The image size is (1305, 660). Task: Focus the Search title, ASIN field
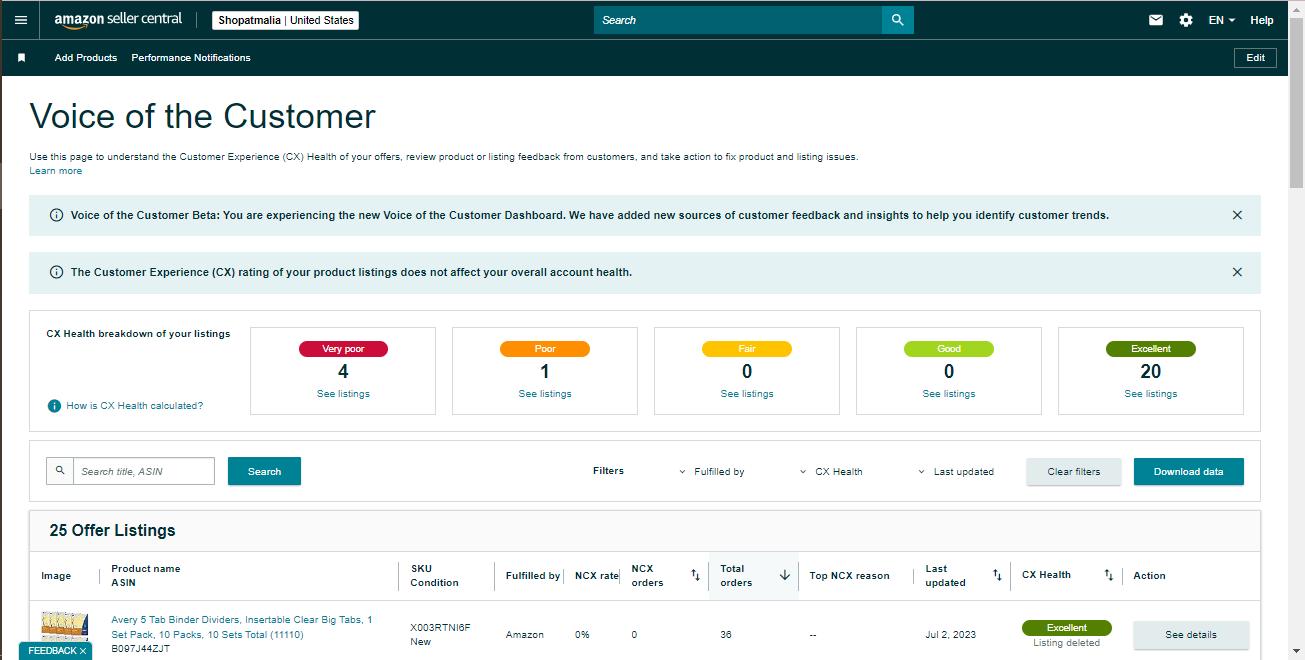(x=144, y=471)
